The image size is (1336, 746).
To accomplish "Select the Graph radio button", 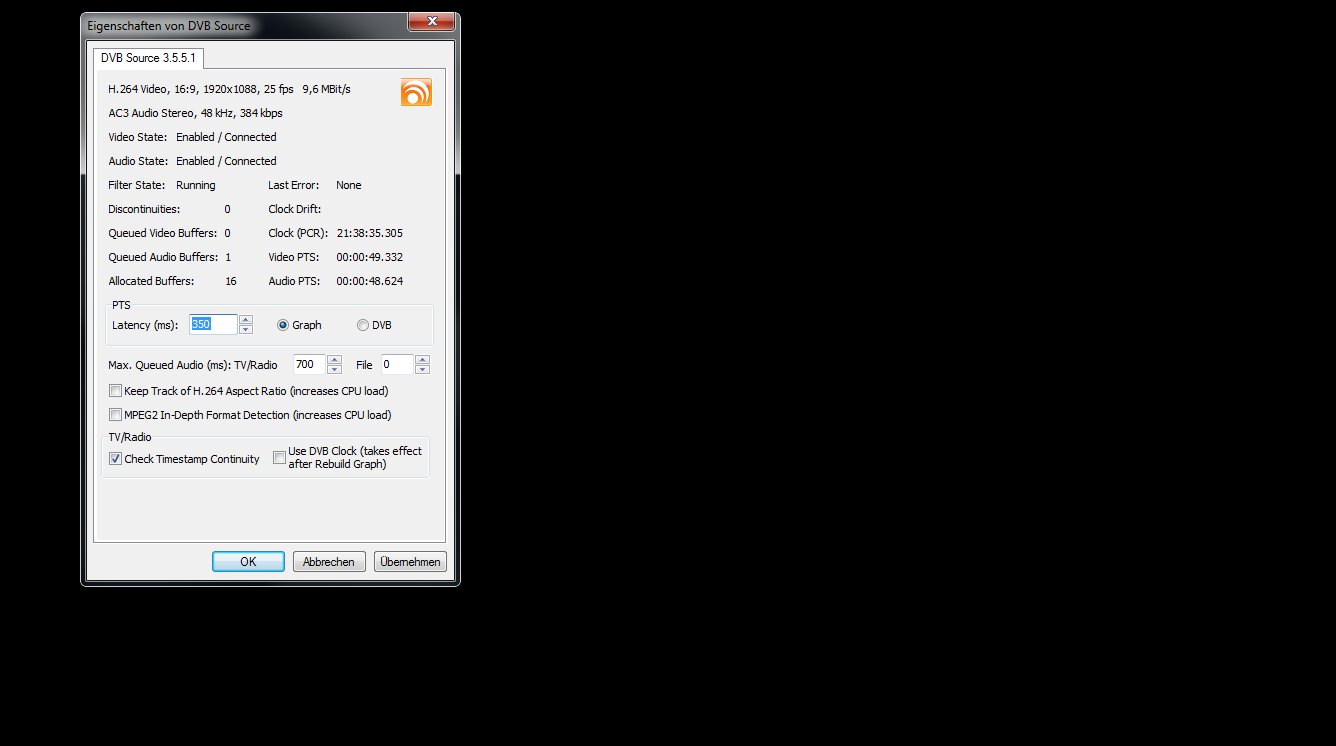I will [x=283, y=325].
